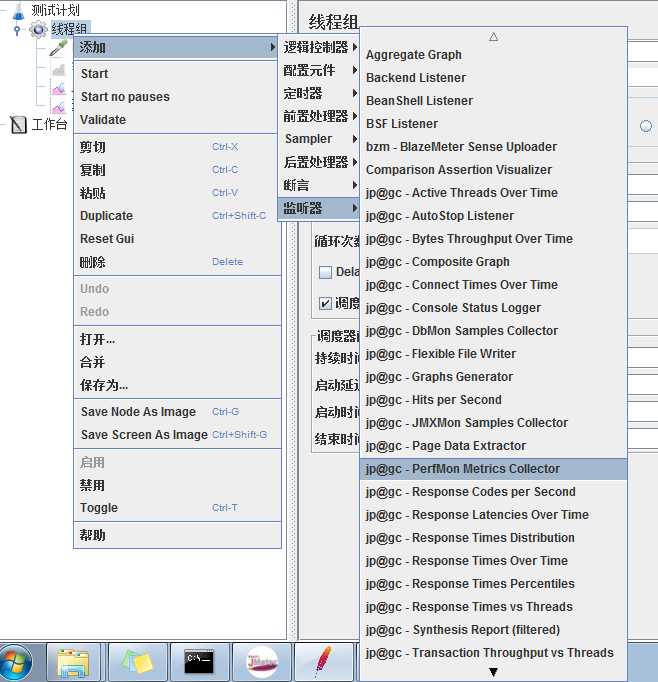
Task: Select 粘贴 menu entry
Action: tap(177, 193)
